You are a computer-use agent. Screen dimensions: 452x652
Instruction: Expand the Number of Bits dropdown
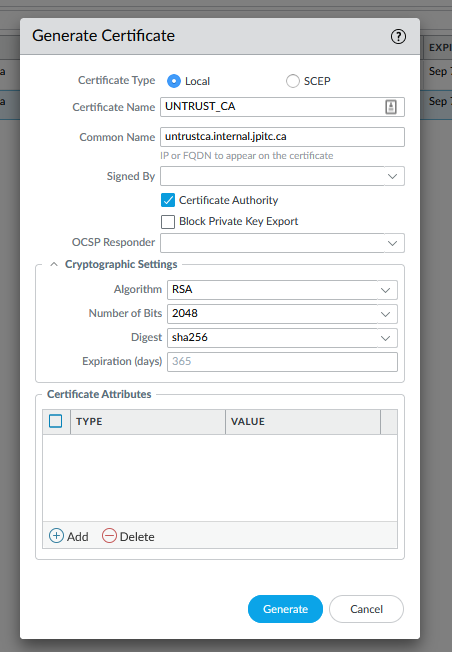[x=282, y=314]
